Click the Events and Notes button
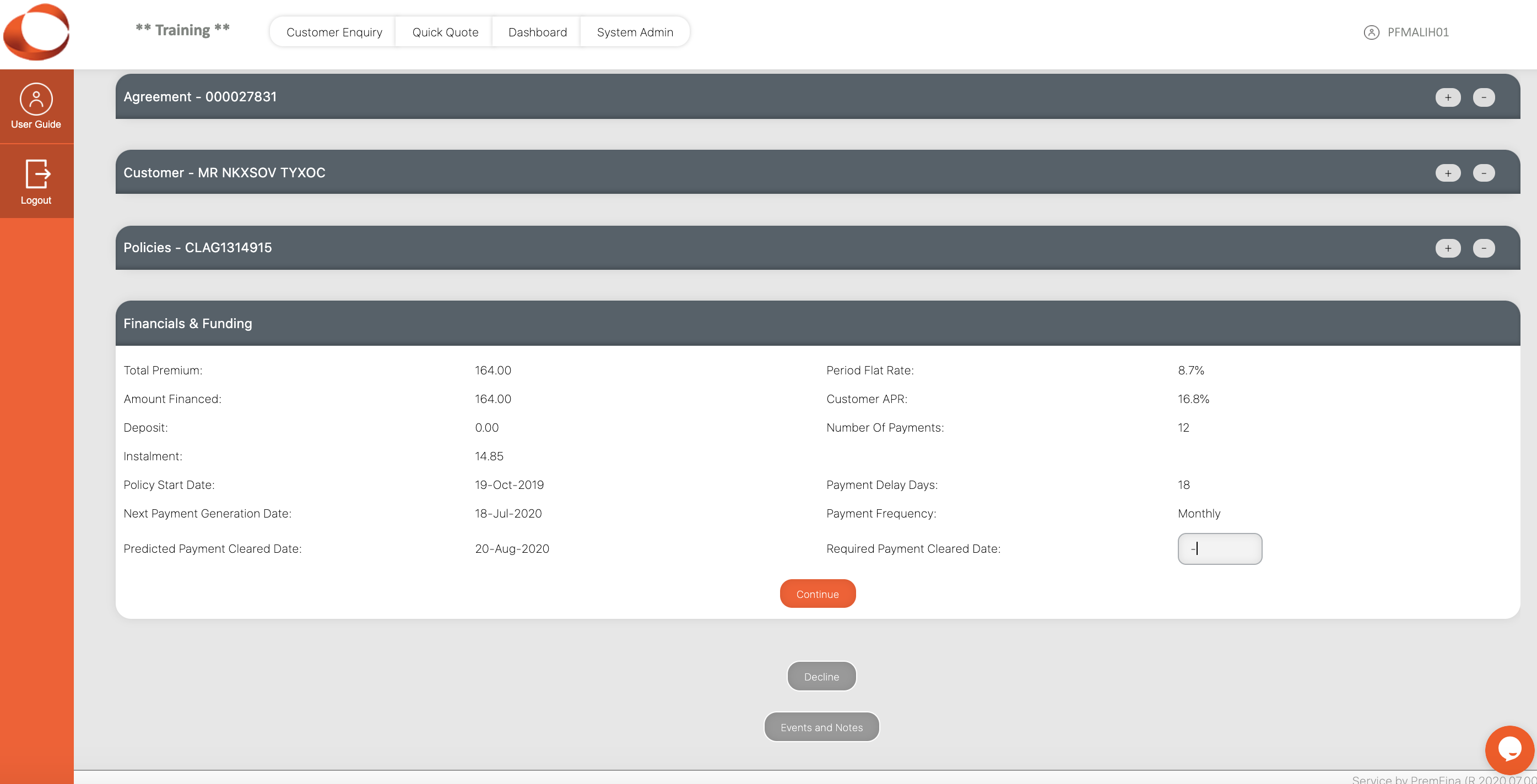This screenshot has height=784, width=1537. (821, 727)
